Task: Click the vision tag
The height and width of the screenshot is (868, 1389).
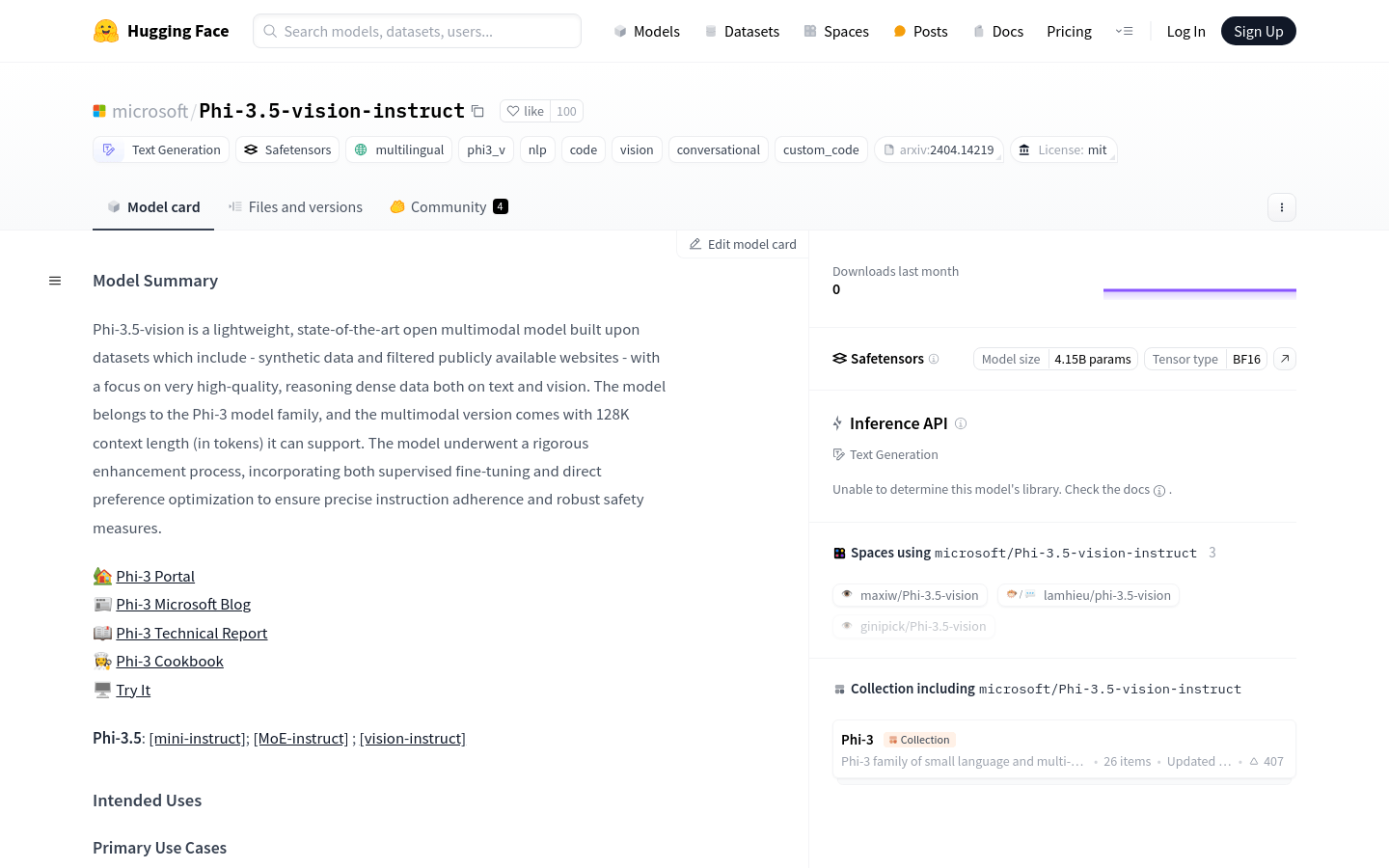Action: [x=637, y=149]
